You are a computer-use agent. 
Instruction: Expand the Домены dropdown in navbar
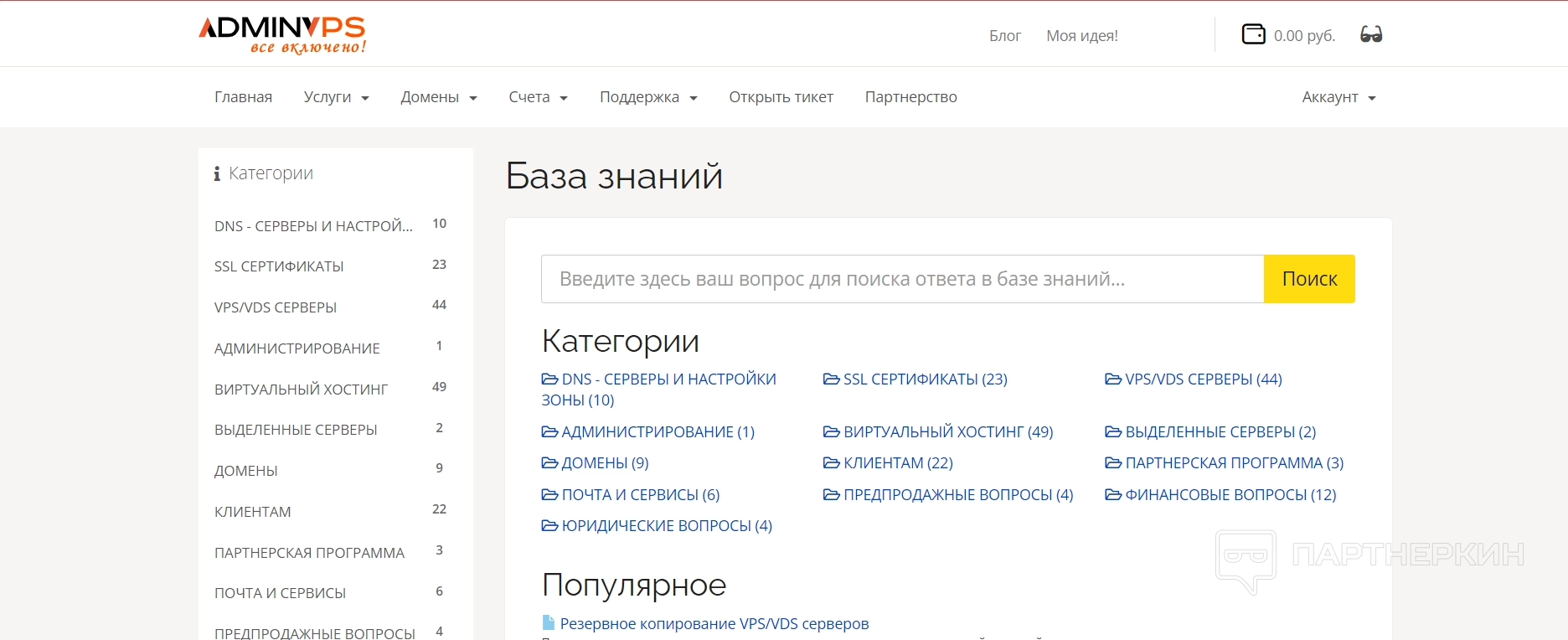(438, 97)
